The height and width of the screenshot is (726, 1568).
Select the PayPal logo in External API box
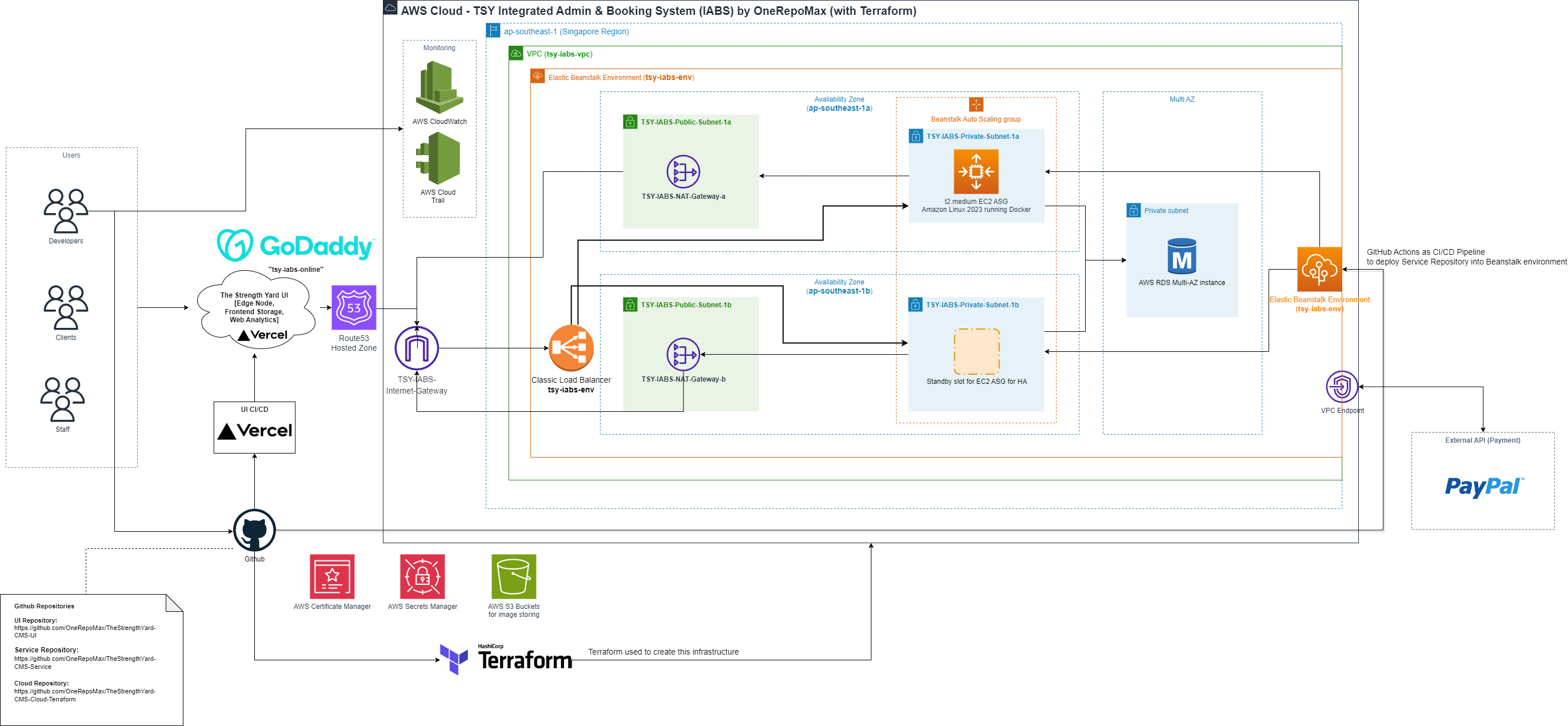coord(1485,488)
